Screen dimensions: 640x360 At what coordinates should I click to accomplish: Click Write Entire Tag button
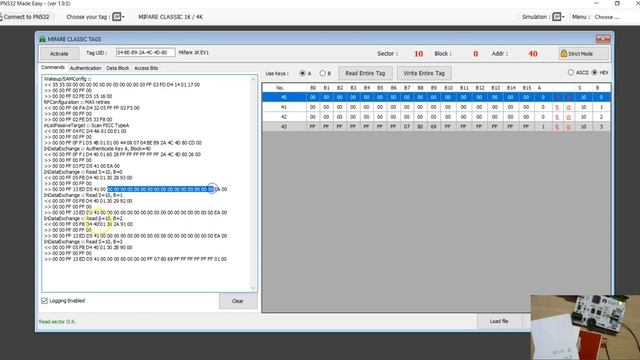click(x=424, y=73)
